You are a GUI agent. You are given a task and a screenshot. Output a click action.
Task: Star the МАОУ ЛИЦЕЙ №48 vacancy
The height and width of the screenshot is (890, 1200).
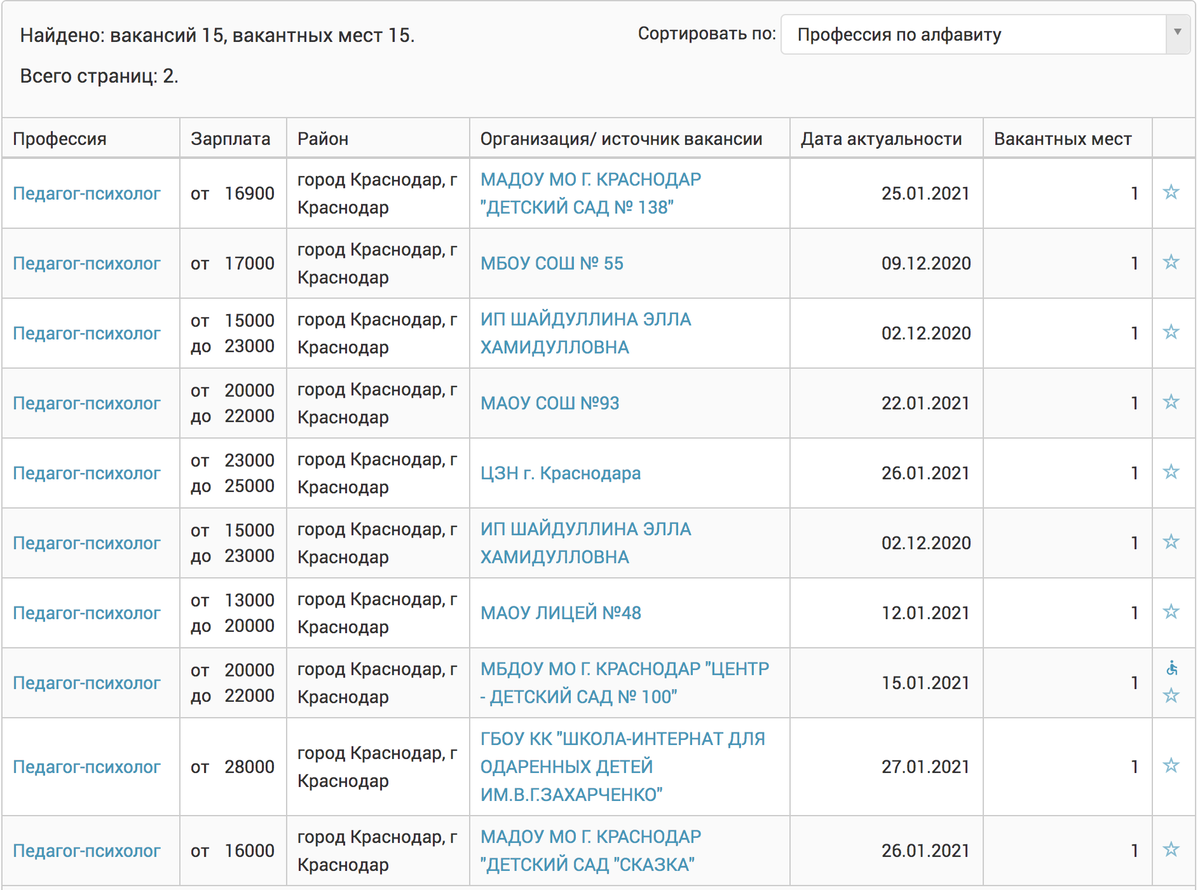(1173, 613)
